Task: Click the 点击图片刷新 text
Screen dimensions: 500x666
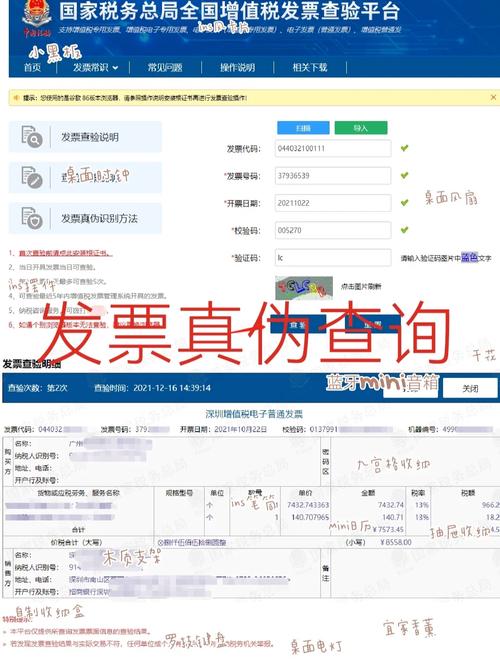Action: point(361,287)
